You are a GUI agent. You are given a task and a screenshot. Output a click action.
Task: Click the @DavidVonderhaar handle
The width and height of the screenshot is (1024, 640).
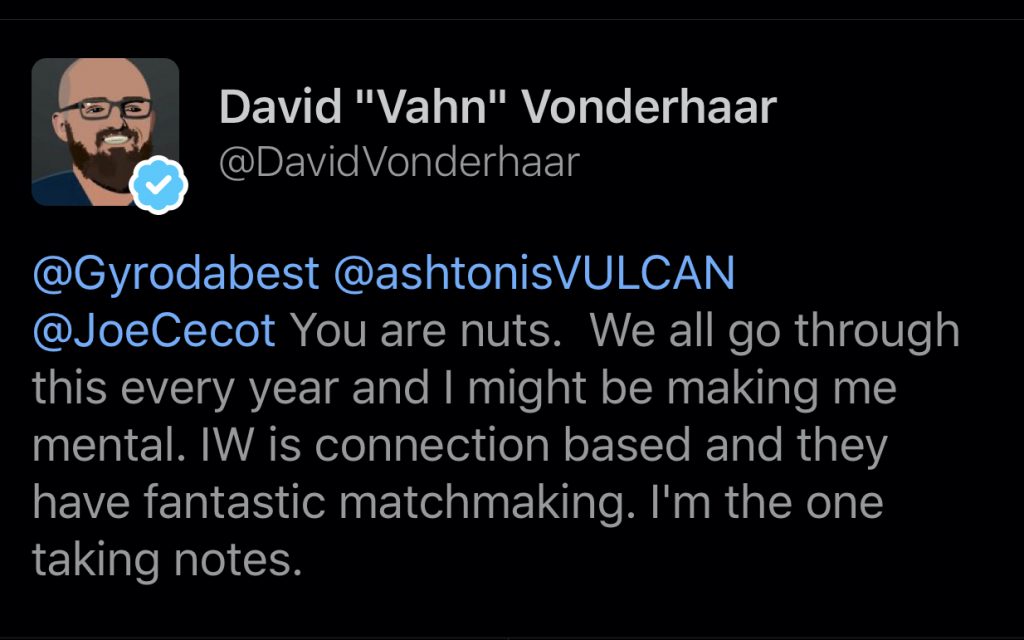pos(399,163)
